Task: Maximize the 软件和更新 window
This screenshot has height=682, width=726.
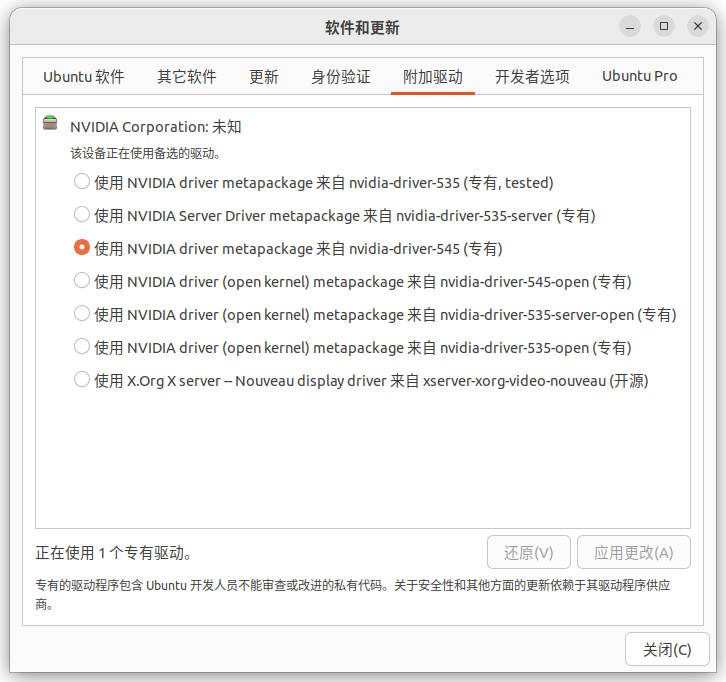Action: (x=664, y=26)
